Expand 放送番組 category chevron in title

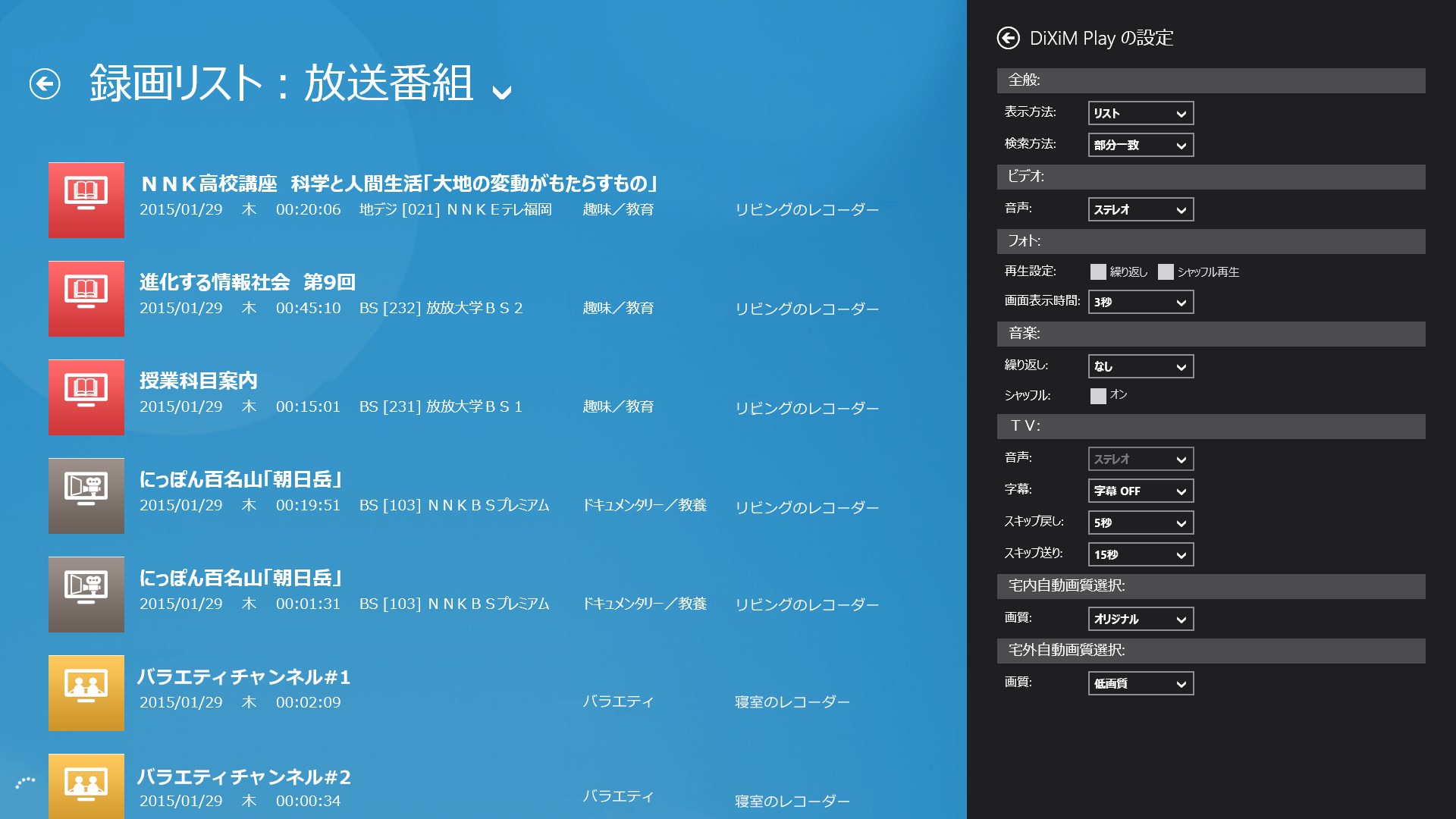501,93
